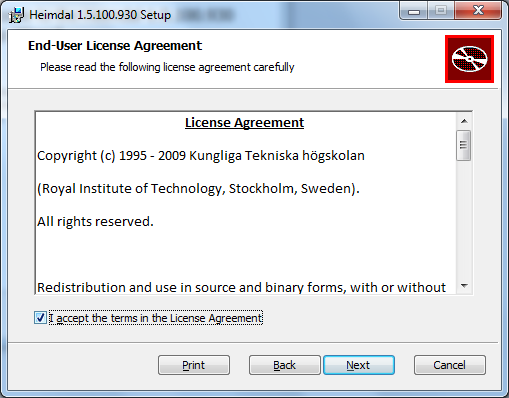Click the Copyright 1995 - 2009 line
The width and height of the screenshot is (509, 398).
tap(201, 156)
